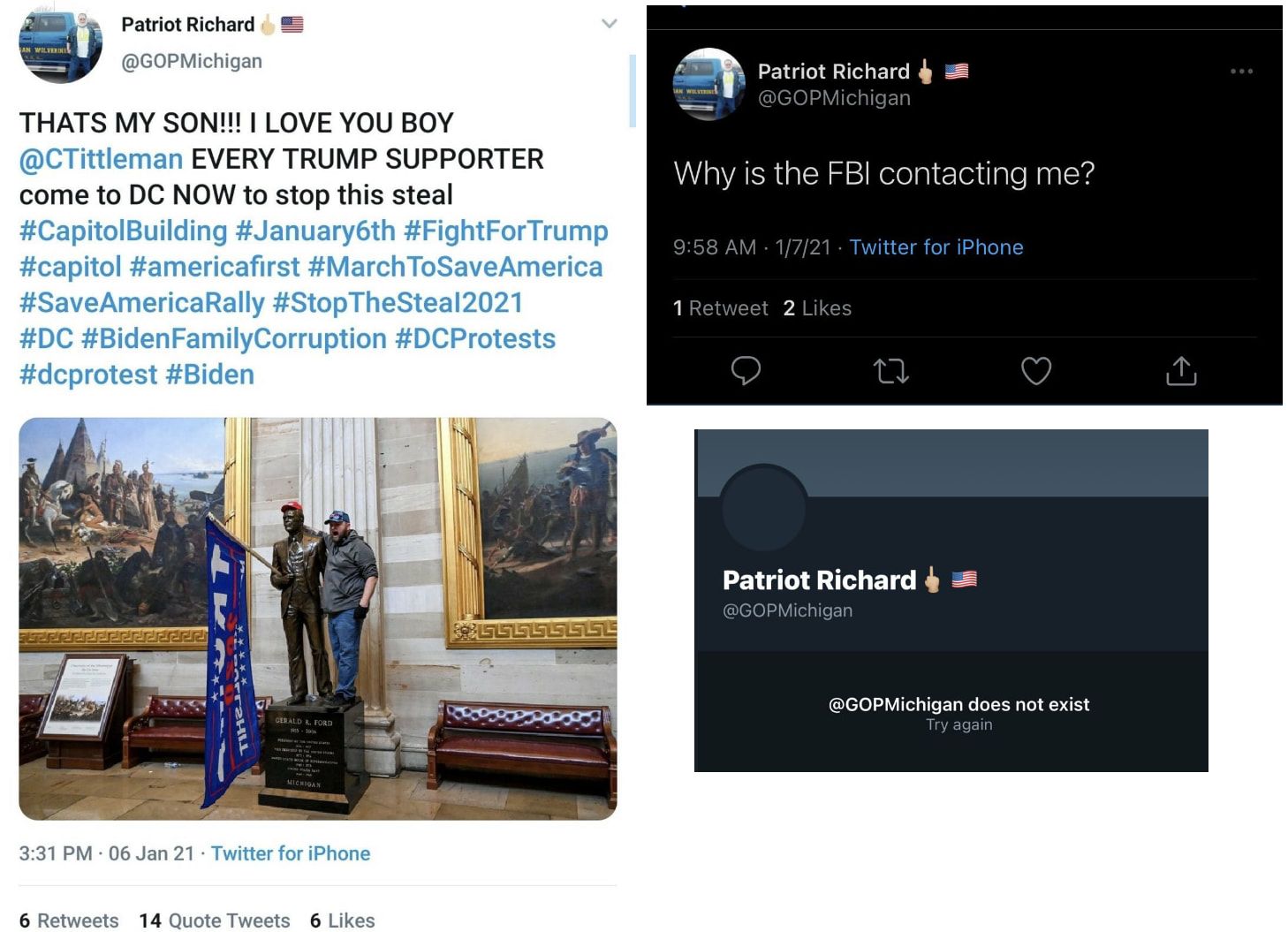This screenshot has width=1288, height=932.
Task: Share the FBI tweet via the upload icon
Action: click(1181, 371)
